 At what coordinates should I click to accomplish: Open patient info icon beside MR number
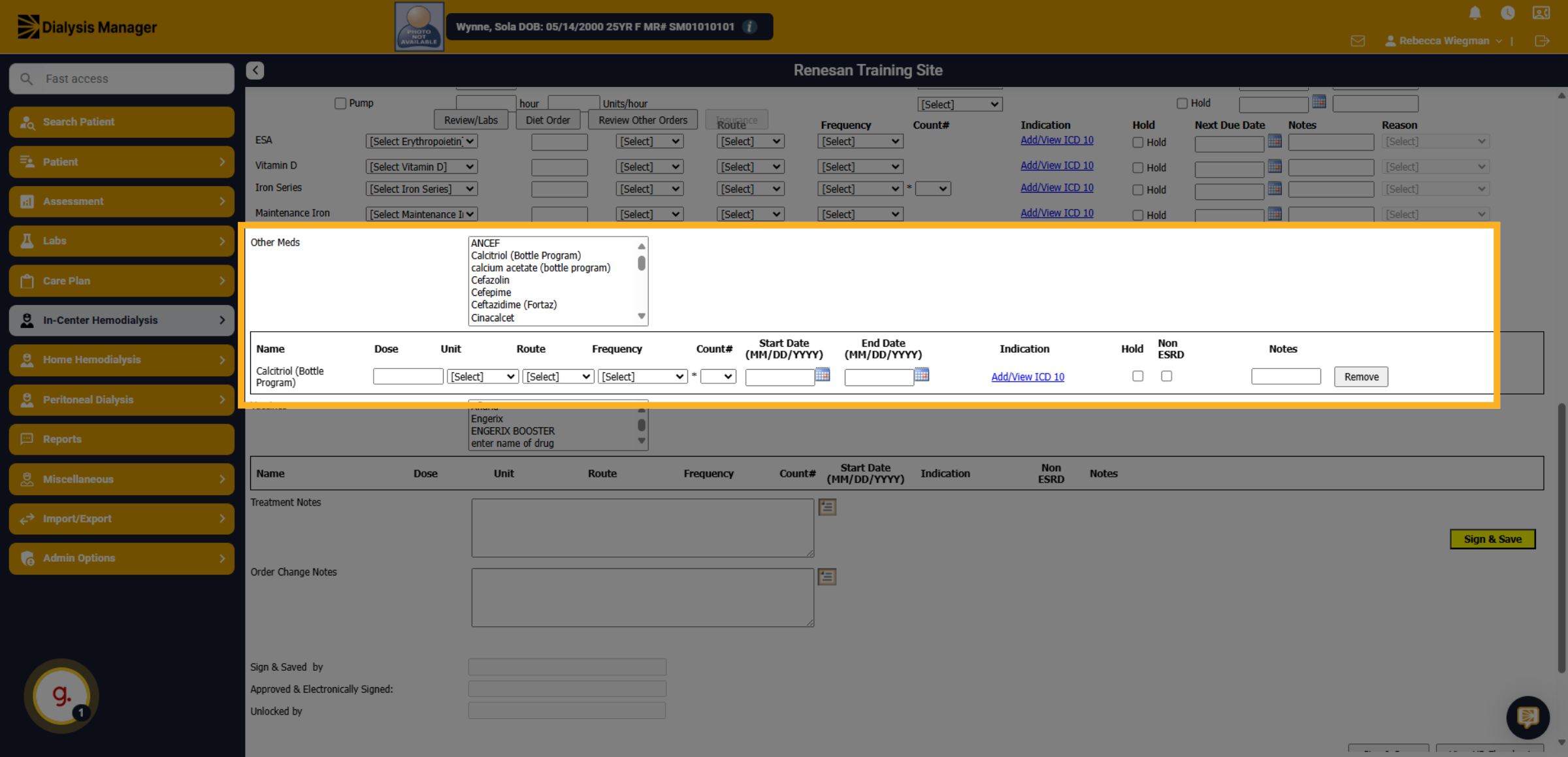coord(749,27)
